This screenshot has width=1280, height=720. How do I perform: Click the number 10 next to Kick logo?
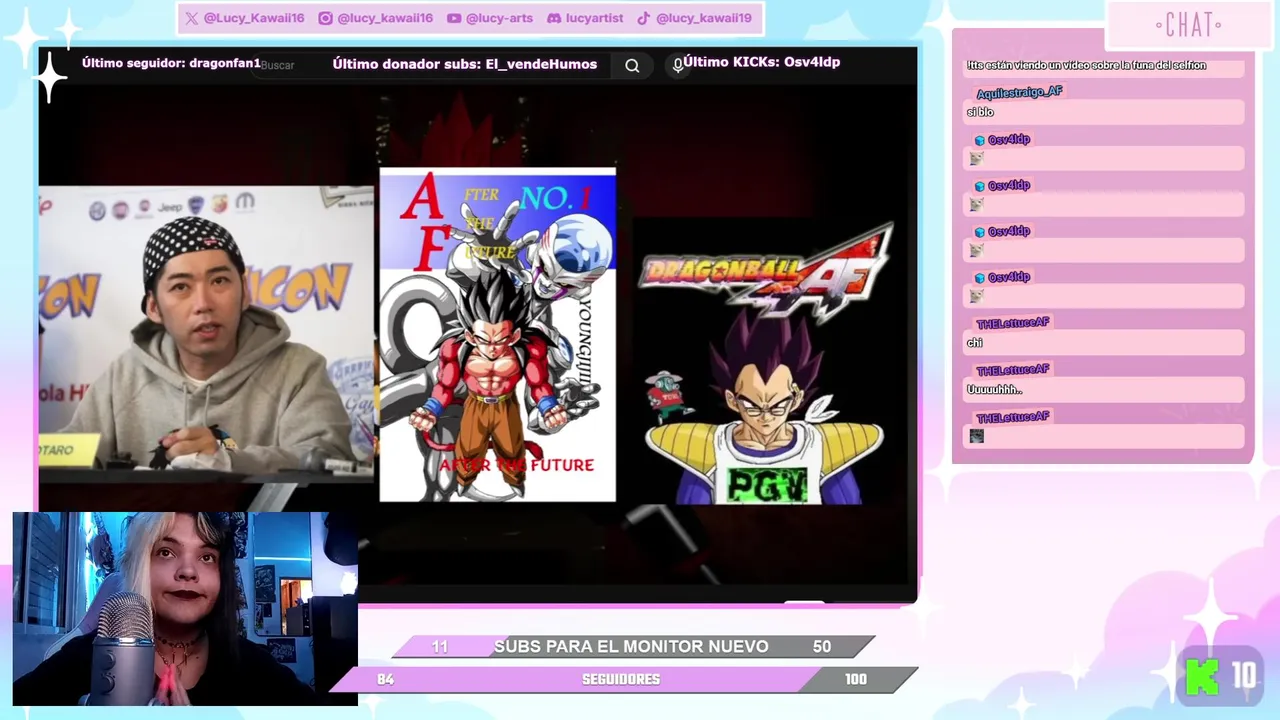click(1243, 677)
